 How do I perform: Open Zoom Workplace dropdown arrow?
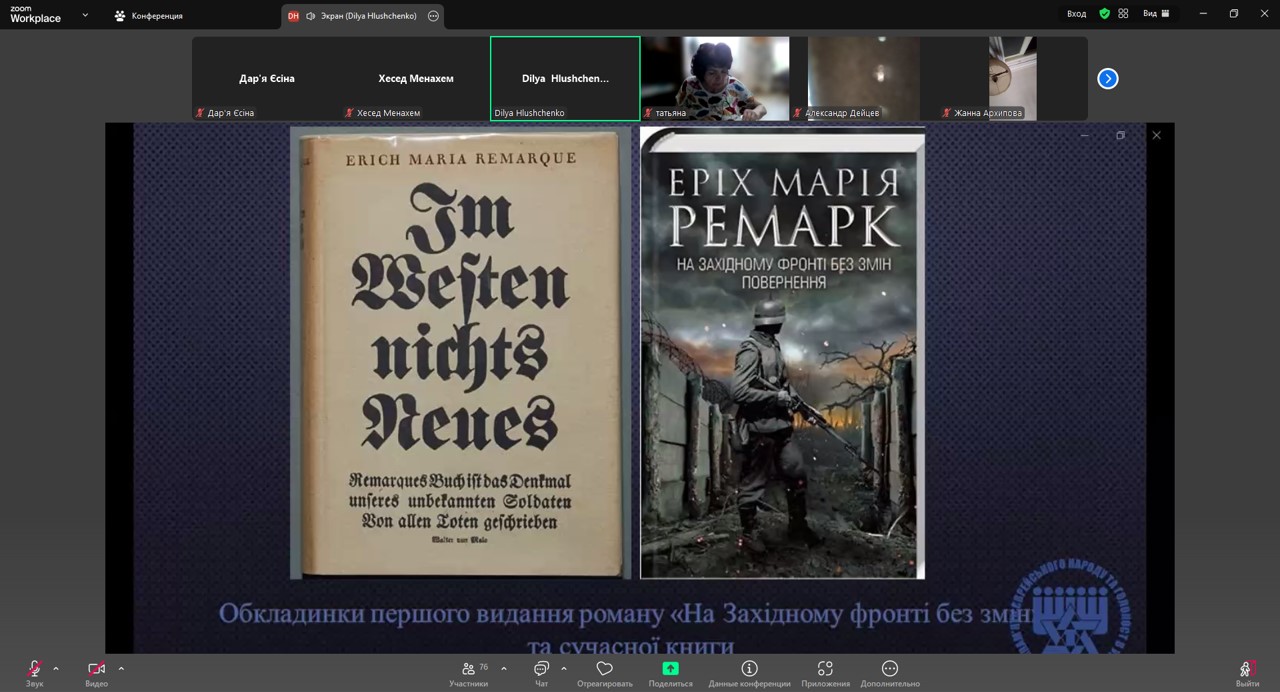(85, 15)
